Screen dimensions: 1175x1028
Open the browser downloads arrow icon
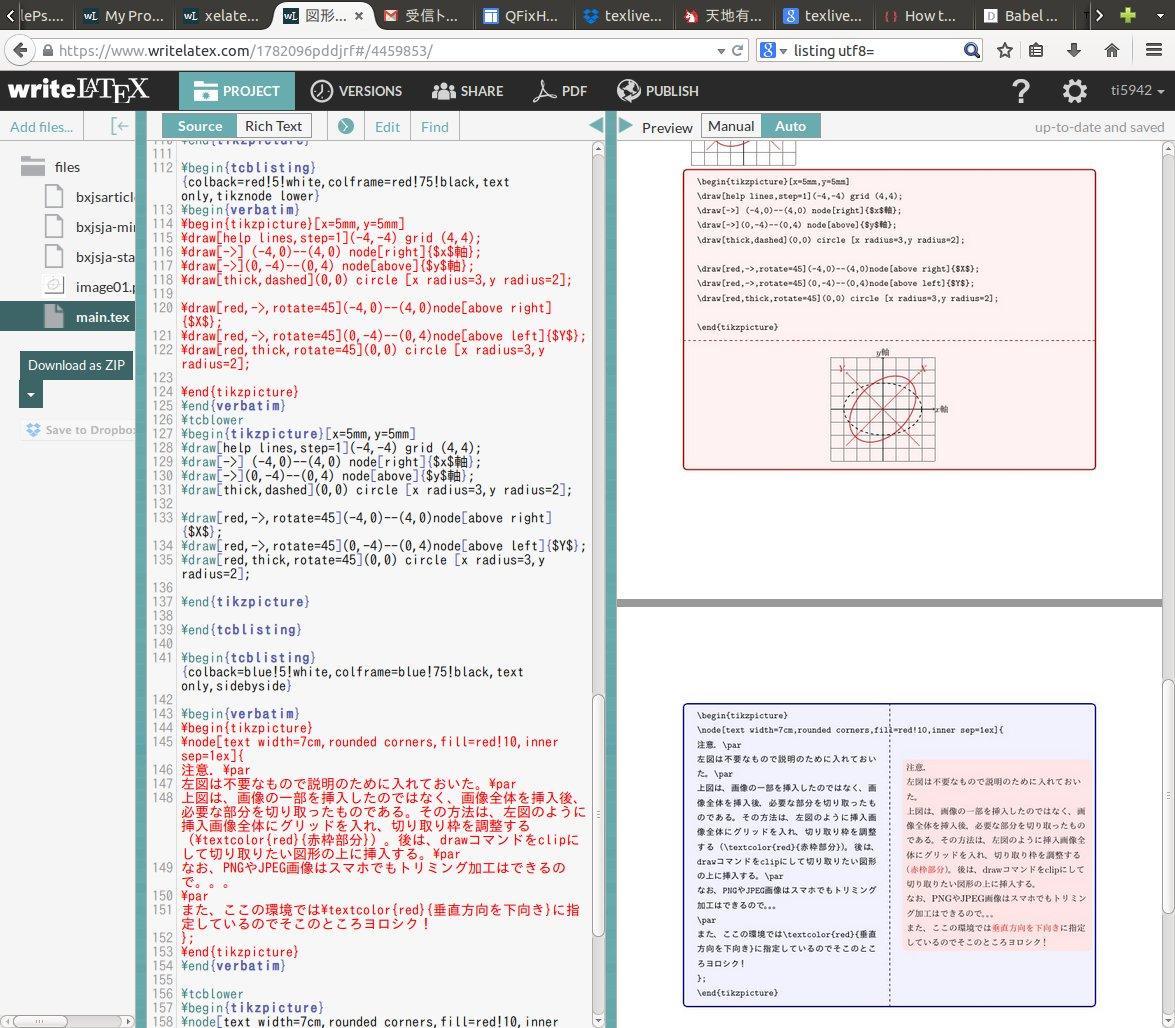pos(1073,50)
